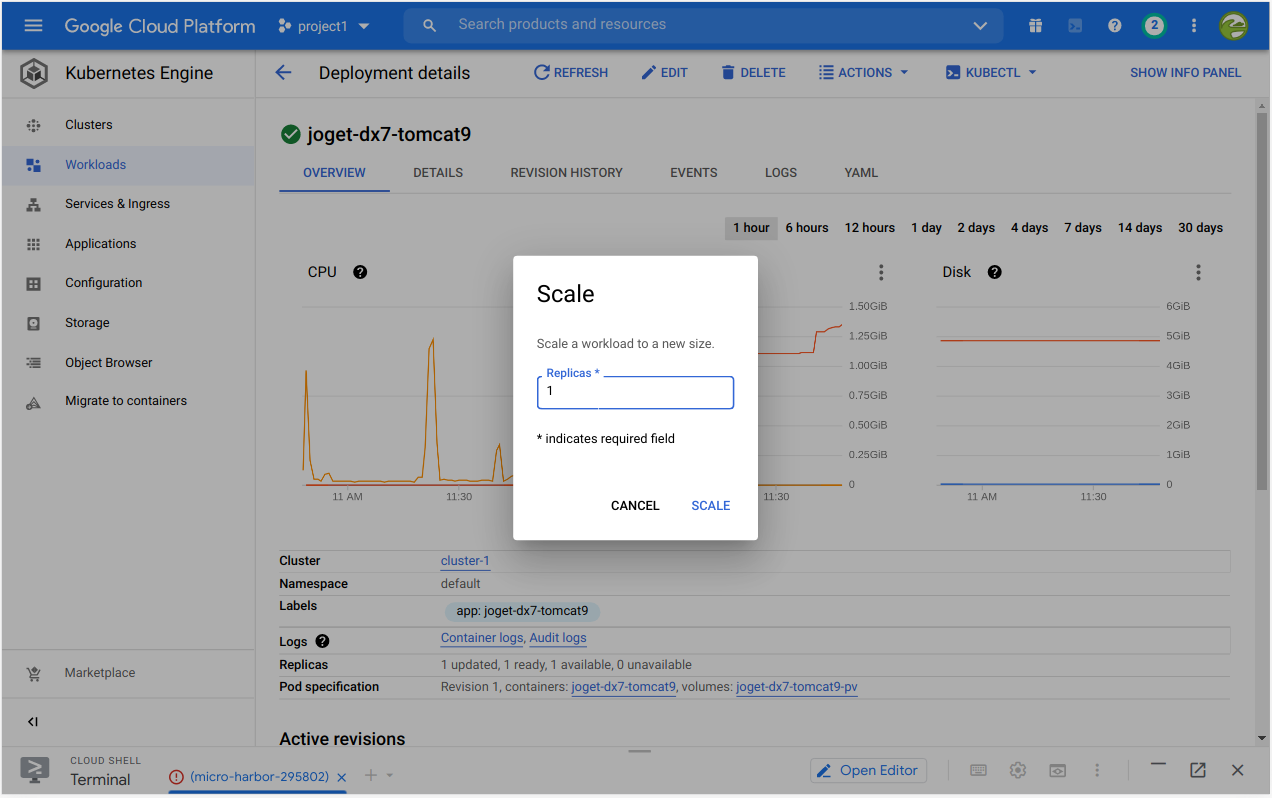Open the main navigation hamburger menu

pyautogui.click(x=33, y=26)
